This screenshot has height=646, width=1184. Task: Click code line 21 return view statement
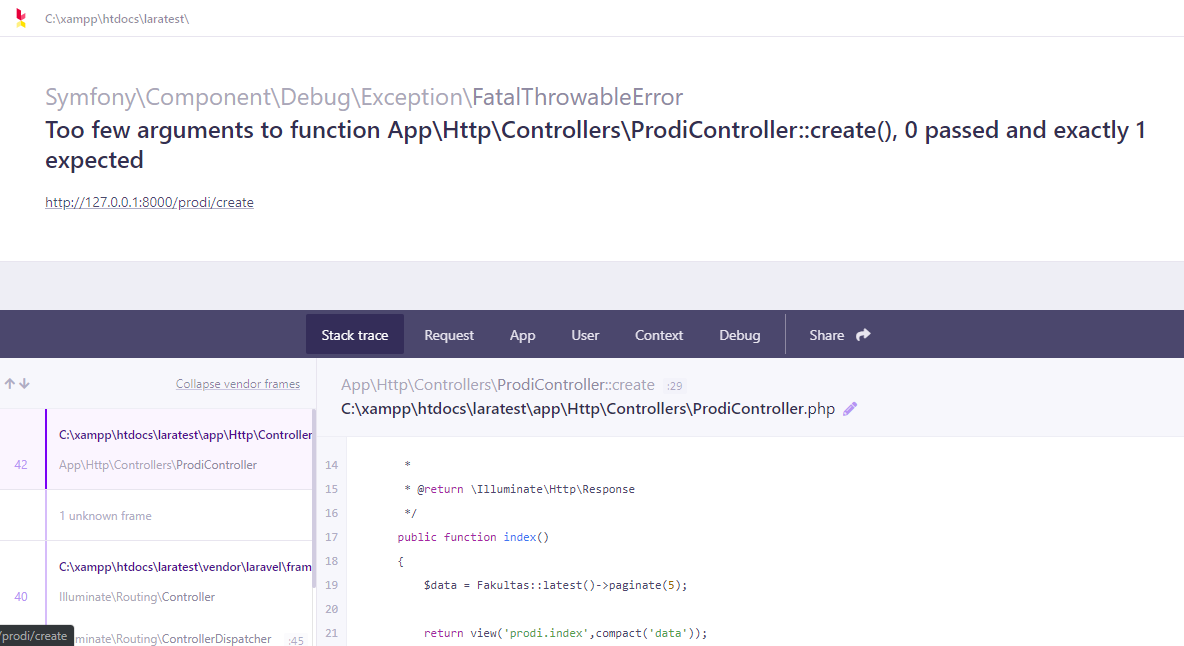pos(566,633)
